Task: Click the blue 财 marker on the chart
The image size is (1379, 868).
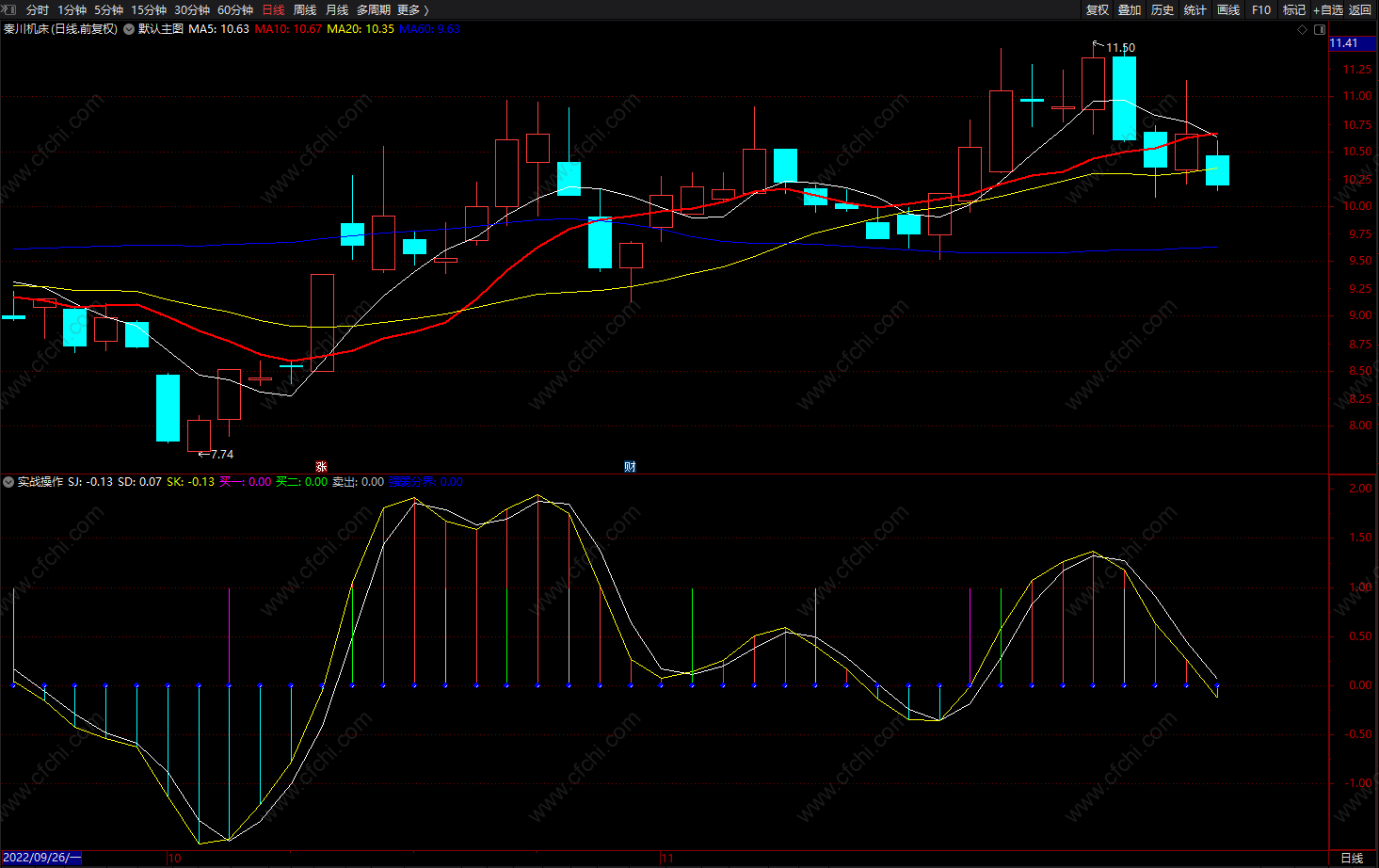Action: pos(630,466)
